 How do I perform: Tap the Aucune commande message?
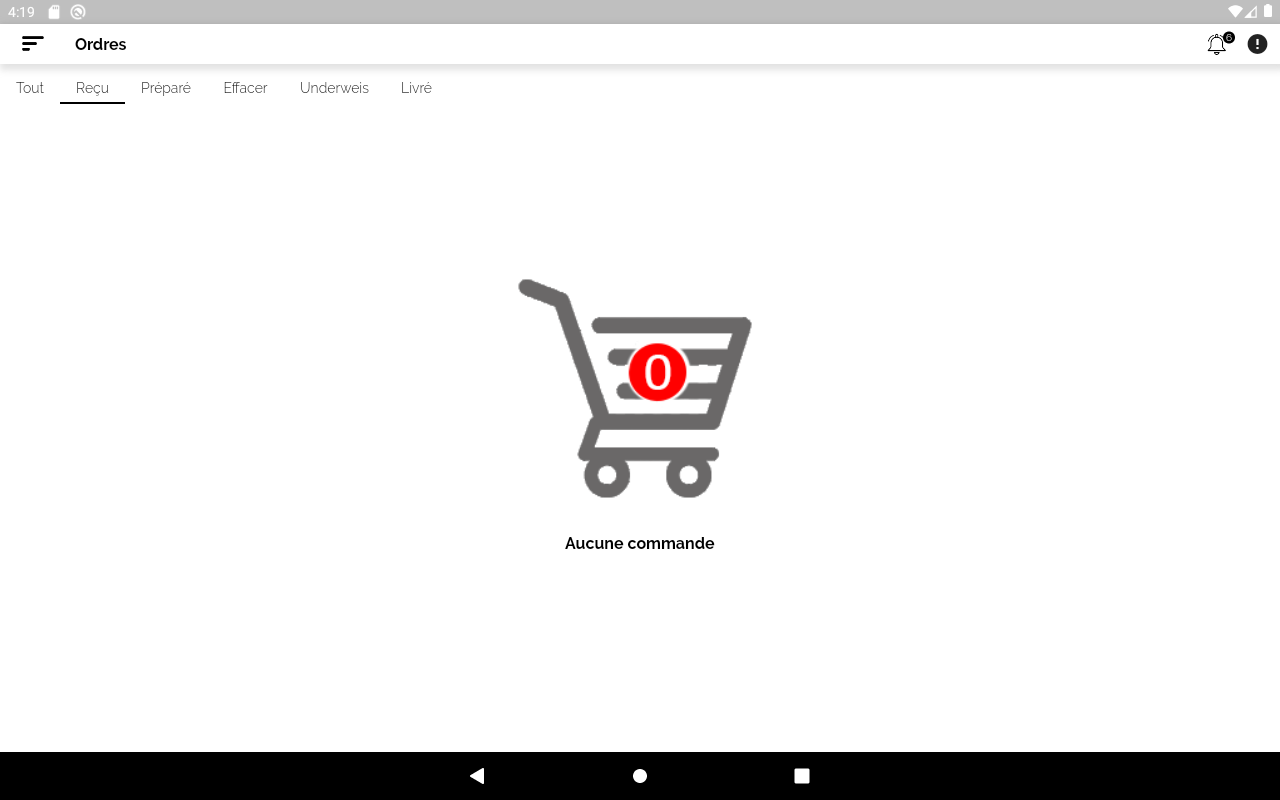(x=640, y=543)
